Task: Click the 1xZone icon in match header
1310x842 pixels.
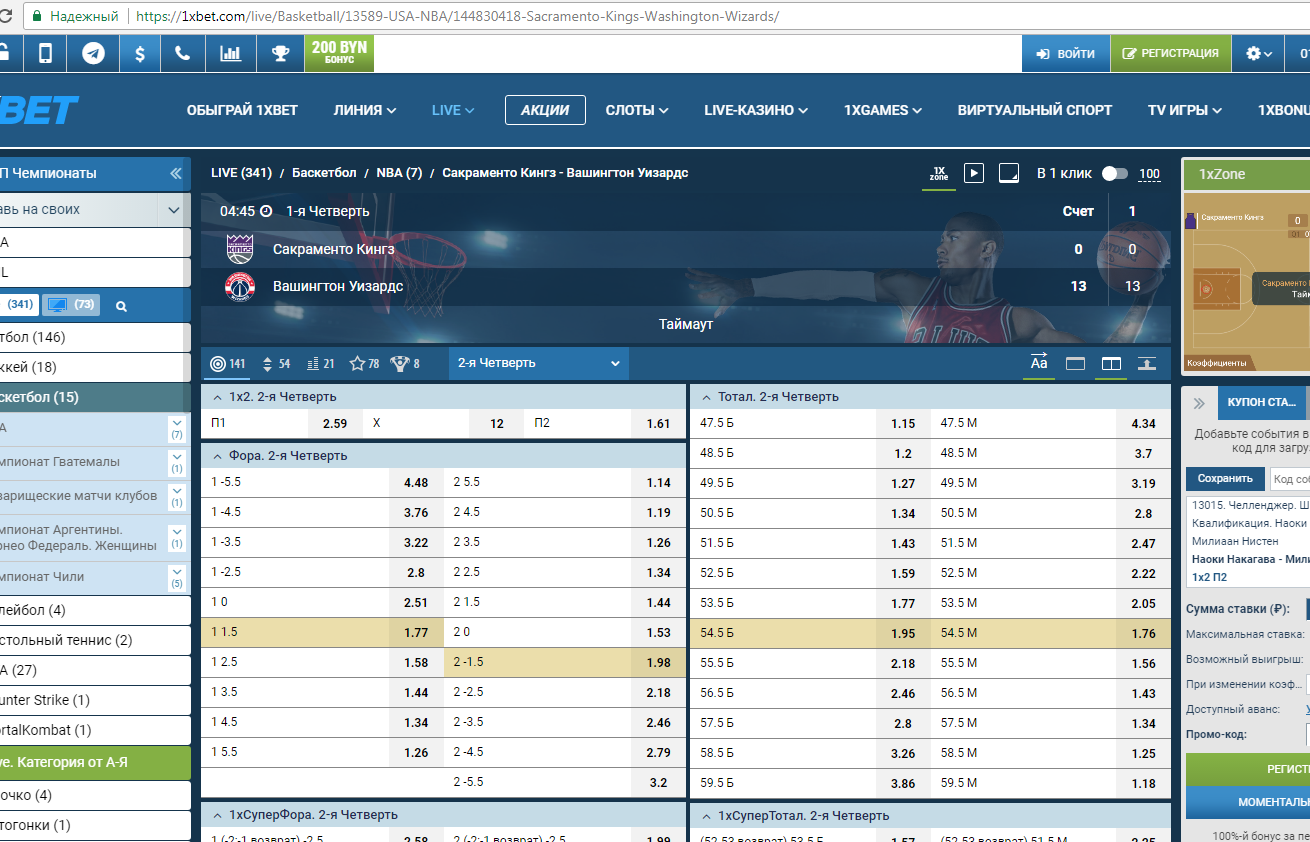Action: [x=938, y=174]
